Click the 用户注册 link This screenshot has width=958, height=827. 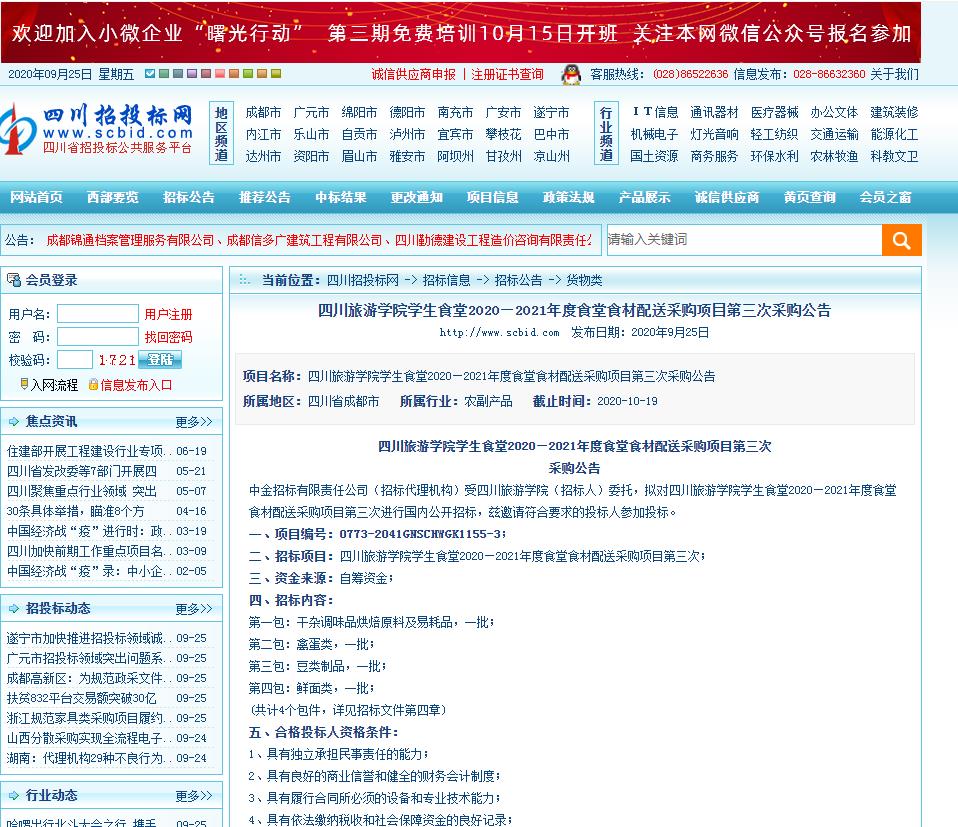(x=168, y=315)
